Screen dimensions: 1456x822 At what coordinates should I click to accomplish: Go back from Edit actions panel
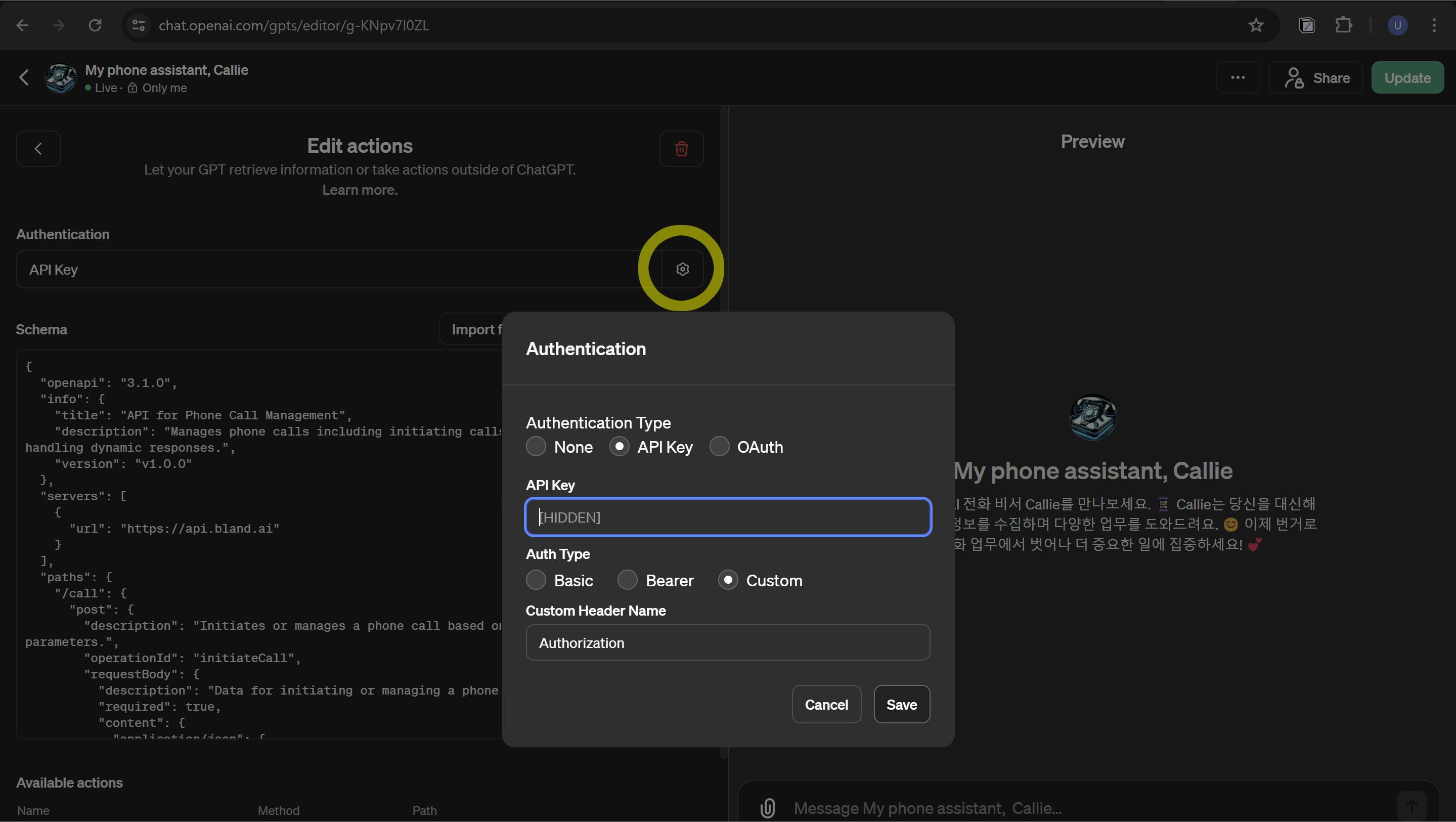[x=38, y=149]
